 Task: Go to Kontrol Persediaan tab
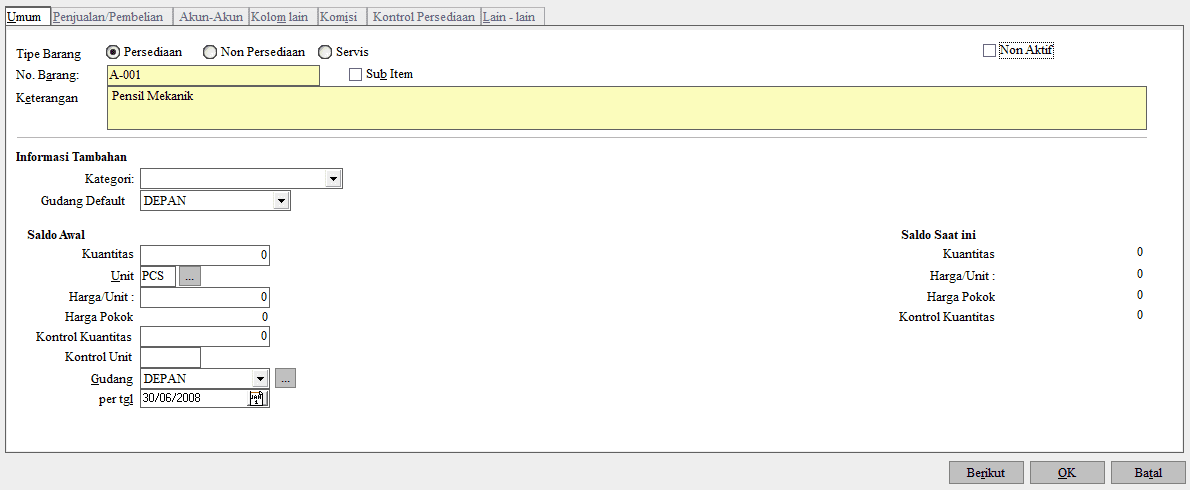[x=423, y=17]
